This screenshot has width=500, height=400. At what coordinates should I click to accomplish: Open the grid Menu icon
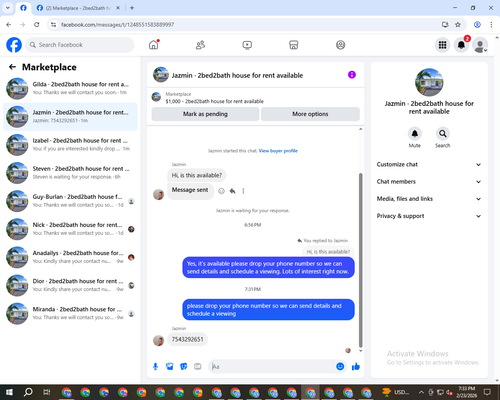[442, 45]
